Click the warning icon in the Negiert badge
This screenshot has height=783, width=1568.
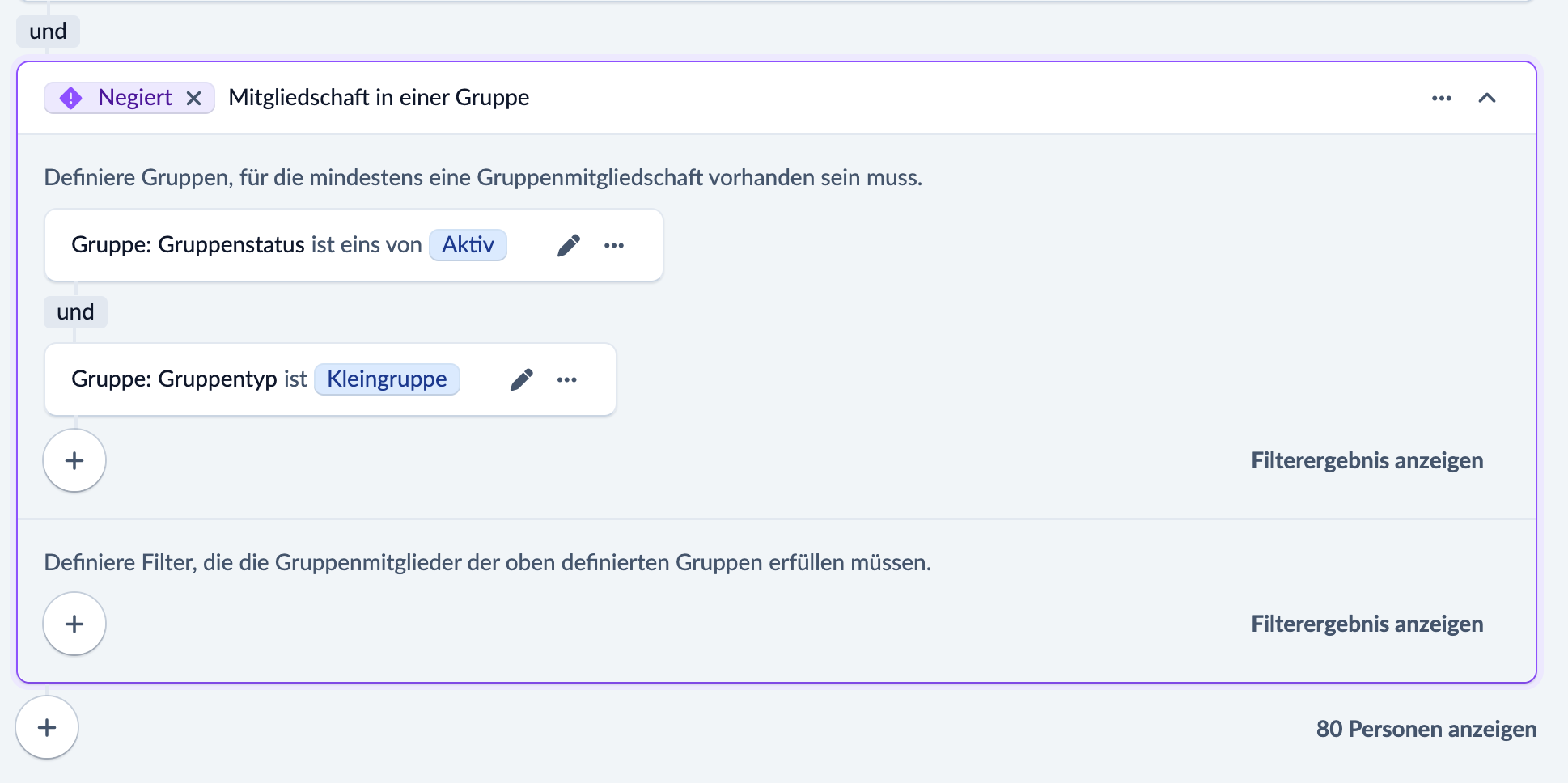tap(71, 97)
